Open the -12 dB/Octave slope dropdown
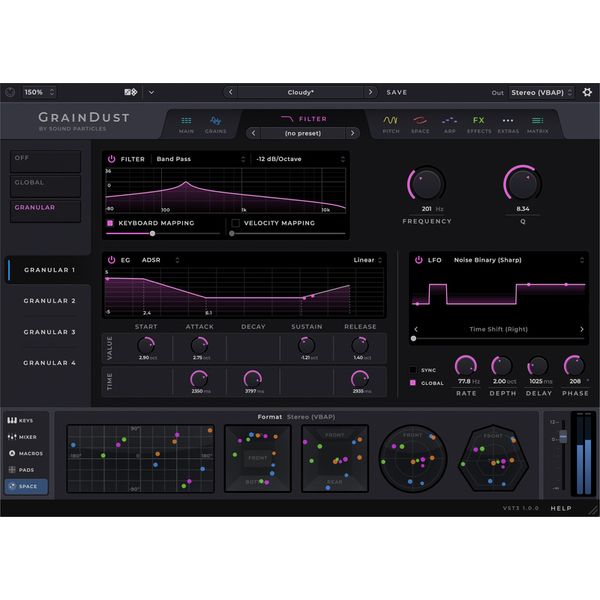The image size is (600, 600). [x=301, y=159]
